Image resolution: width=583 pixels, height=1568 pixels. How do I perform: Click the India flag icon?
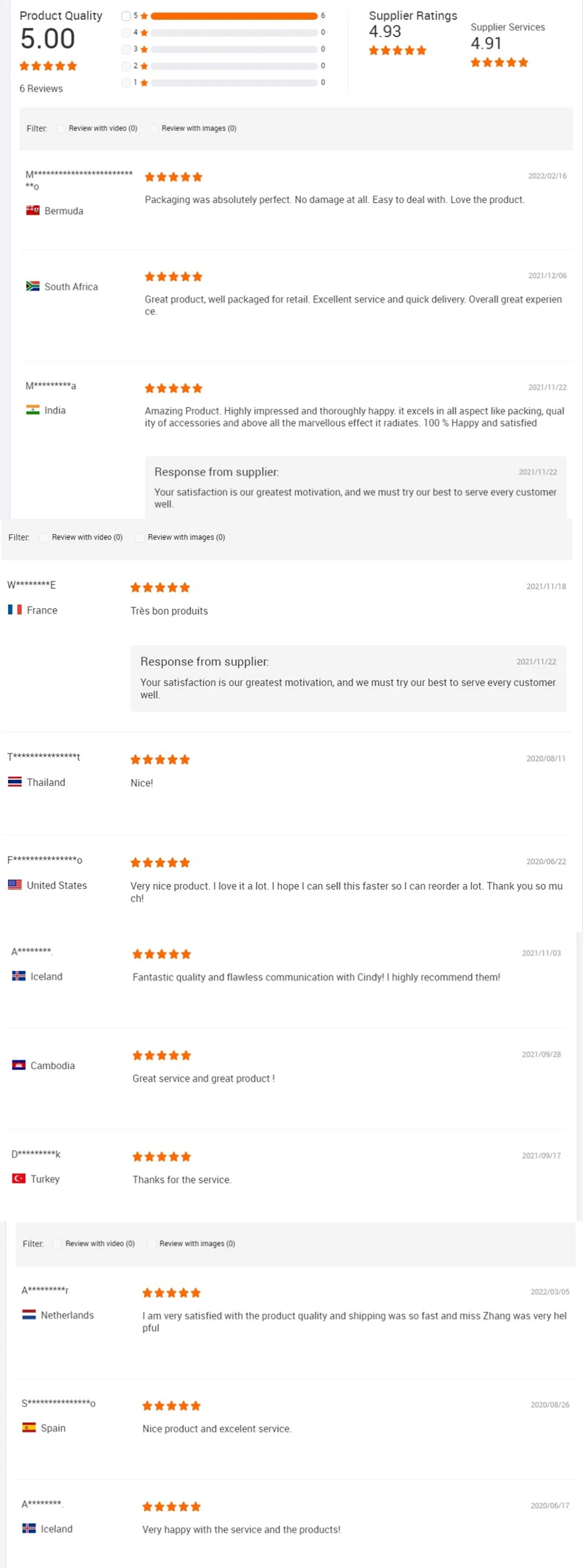click(x=32, y=410)
